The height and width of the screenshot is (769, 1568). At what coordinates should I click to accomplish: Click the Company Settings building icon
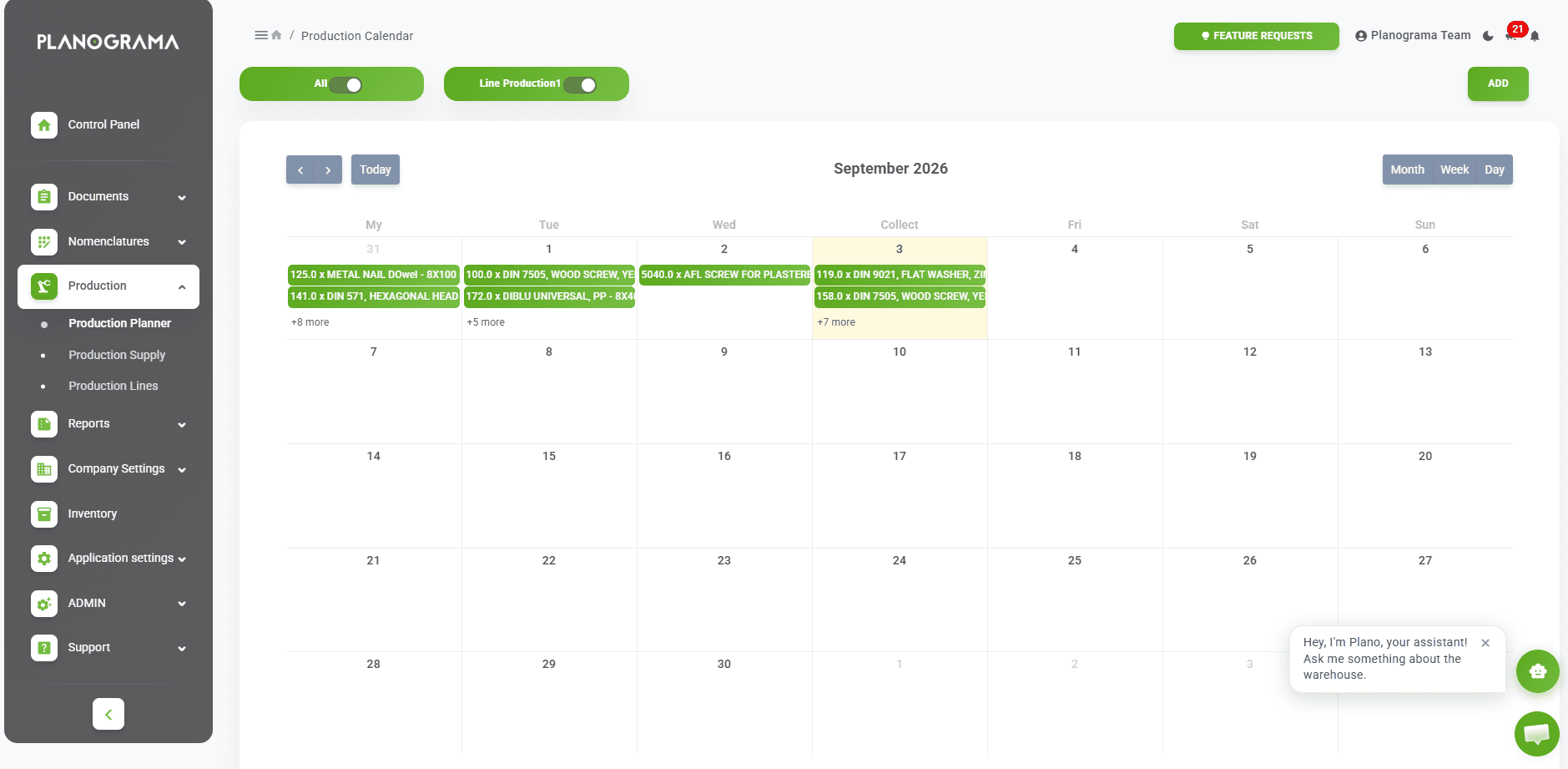tap(44, 469)
